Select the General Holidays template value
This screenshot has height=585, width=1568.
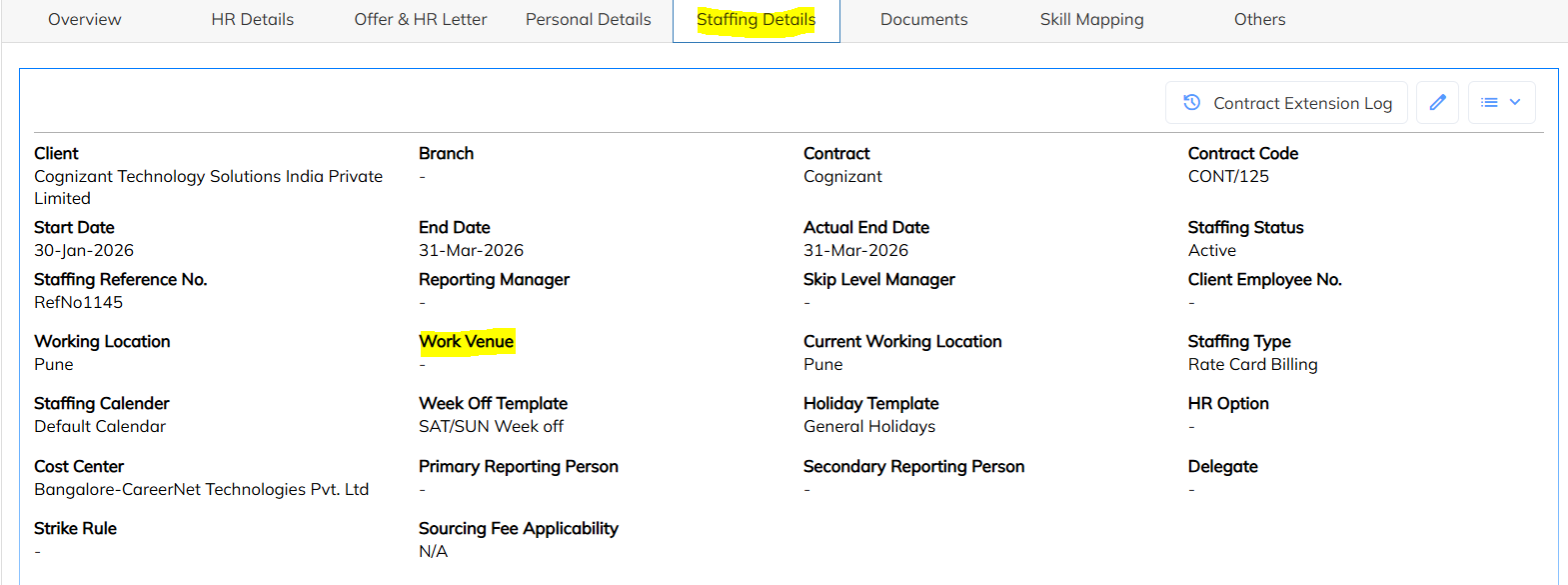pyautogui.click(x=869, y=427)
